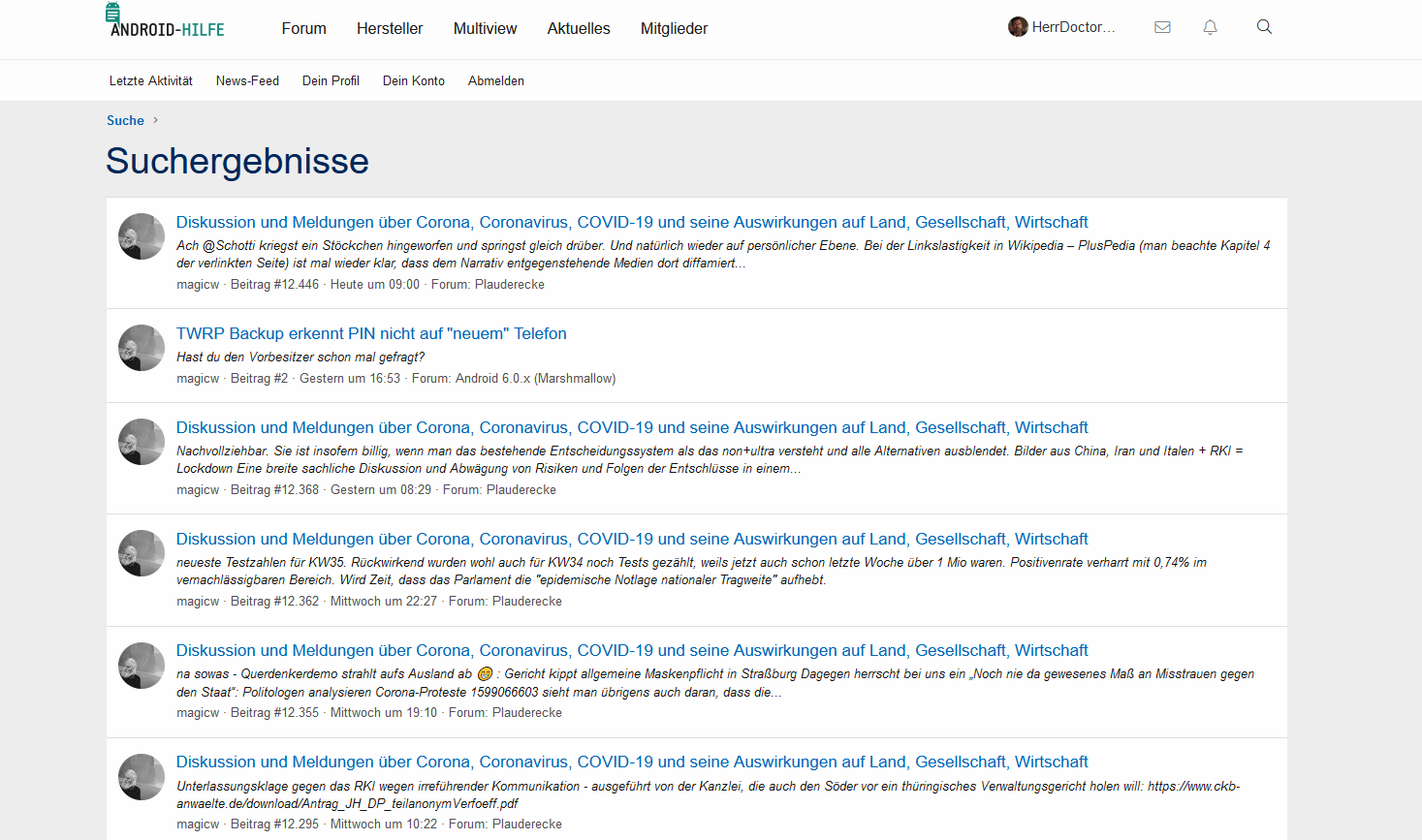The width and height of the screenshot is (1422, 840).
Task: Show notifications via the bell icon
Action: pos(1210,27)
